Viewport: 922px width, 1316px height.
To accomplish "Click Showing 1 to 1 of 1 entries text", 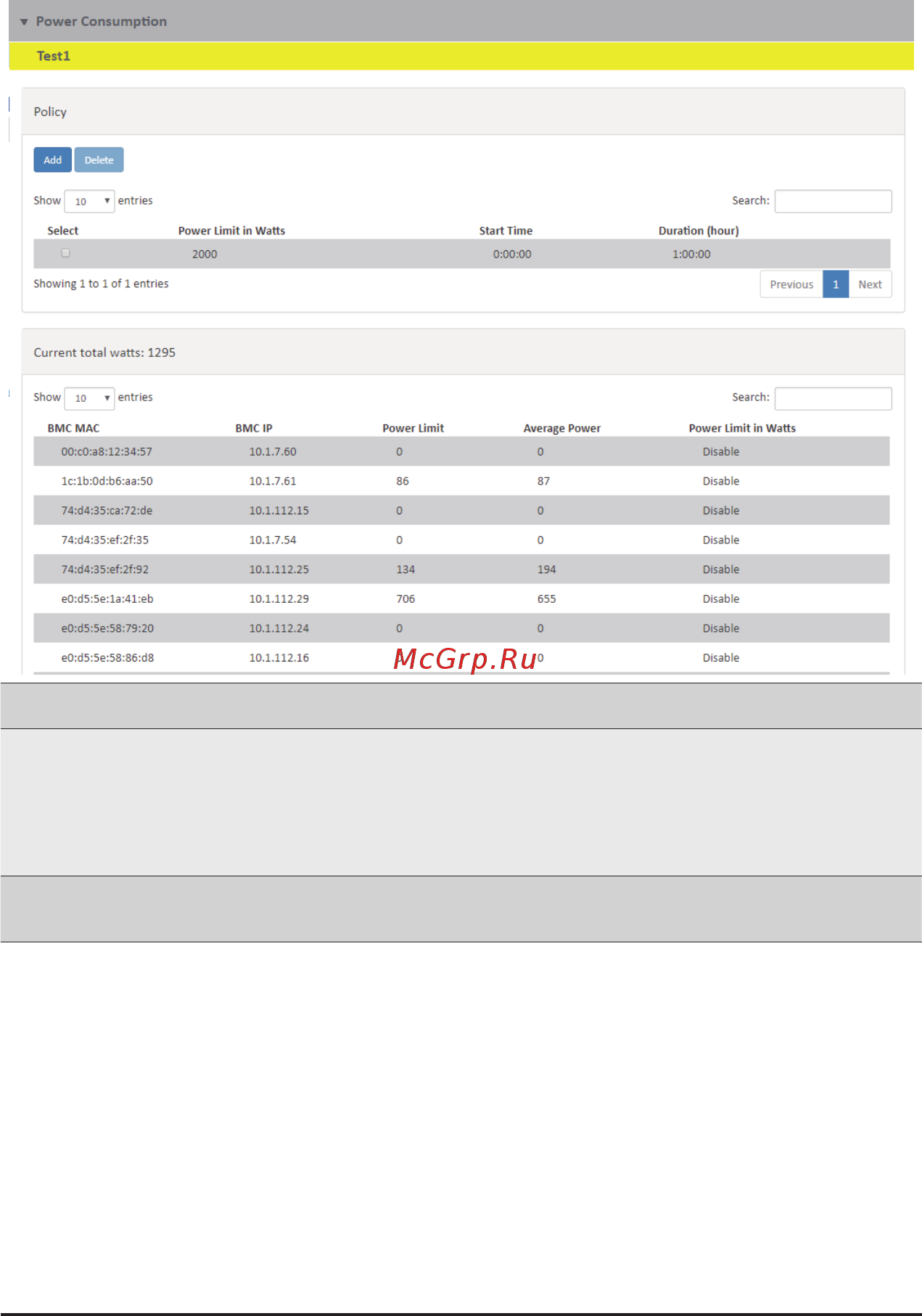I will pyautogui.click(x=101, y=284).
